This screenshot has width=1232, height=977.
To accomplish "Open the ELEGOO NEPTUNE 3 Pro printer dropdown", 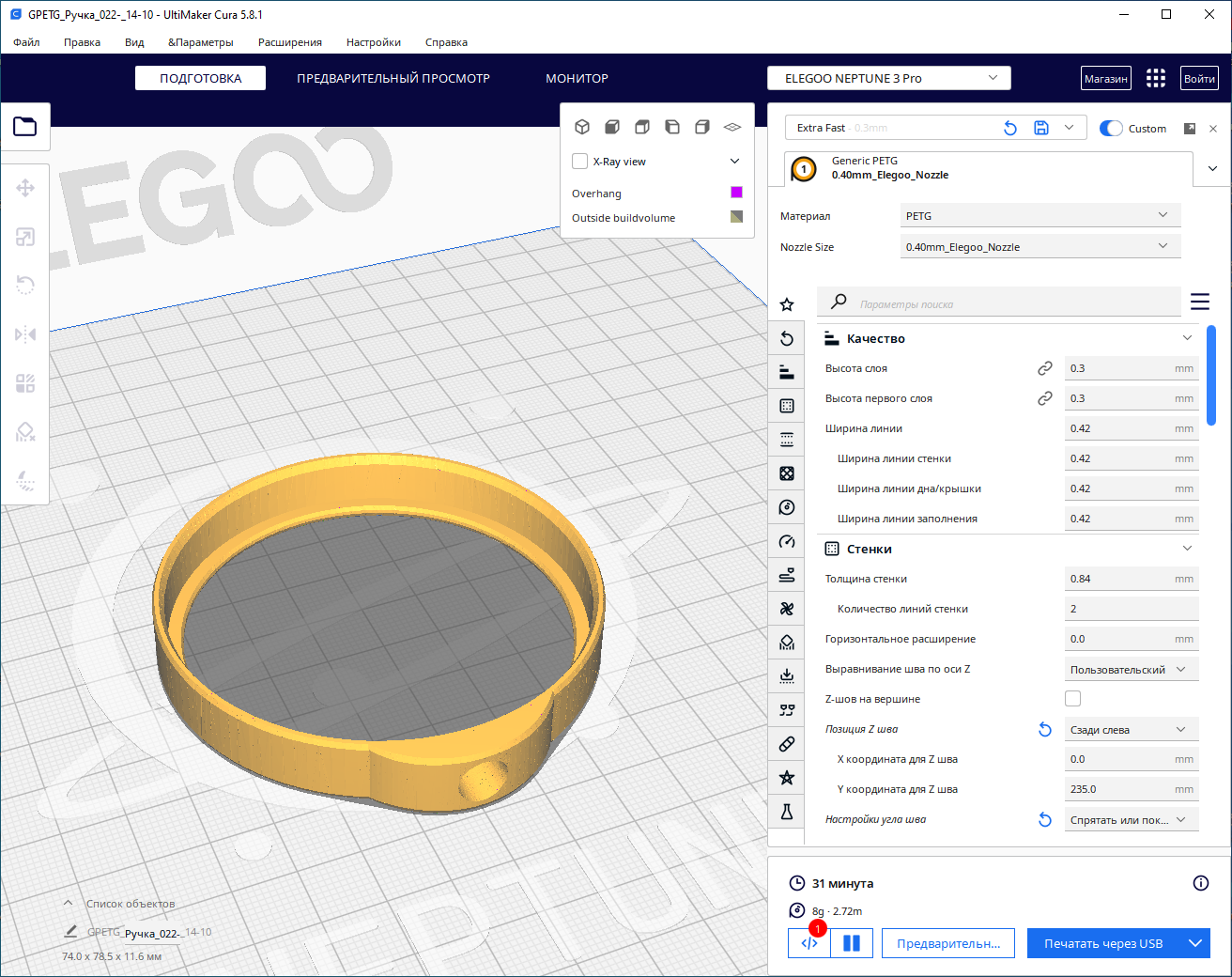I will [888, 78].
